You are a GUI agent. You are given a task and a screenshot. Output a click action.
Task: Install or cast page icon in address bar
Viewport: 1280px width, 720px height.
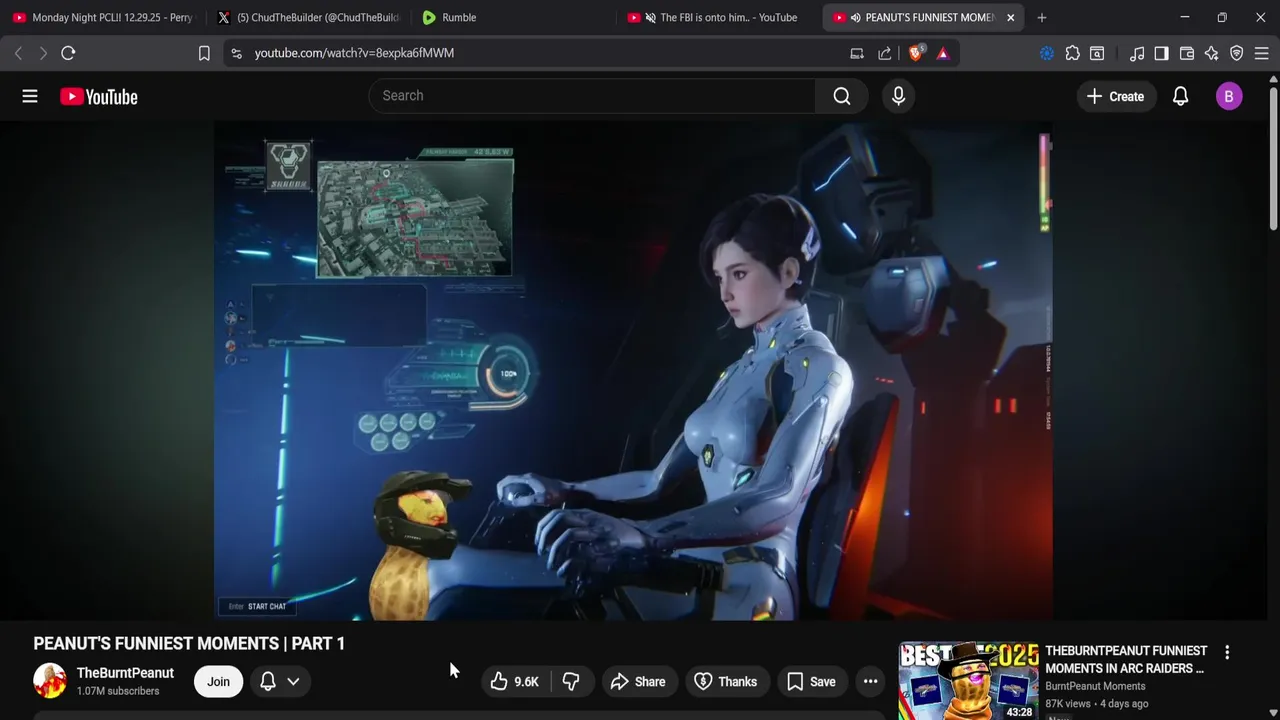coord(857,53)
